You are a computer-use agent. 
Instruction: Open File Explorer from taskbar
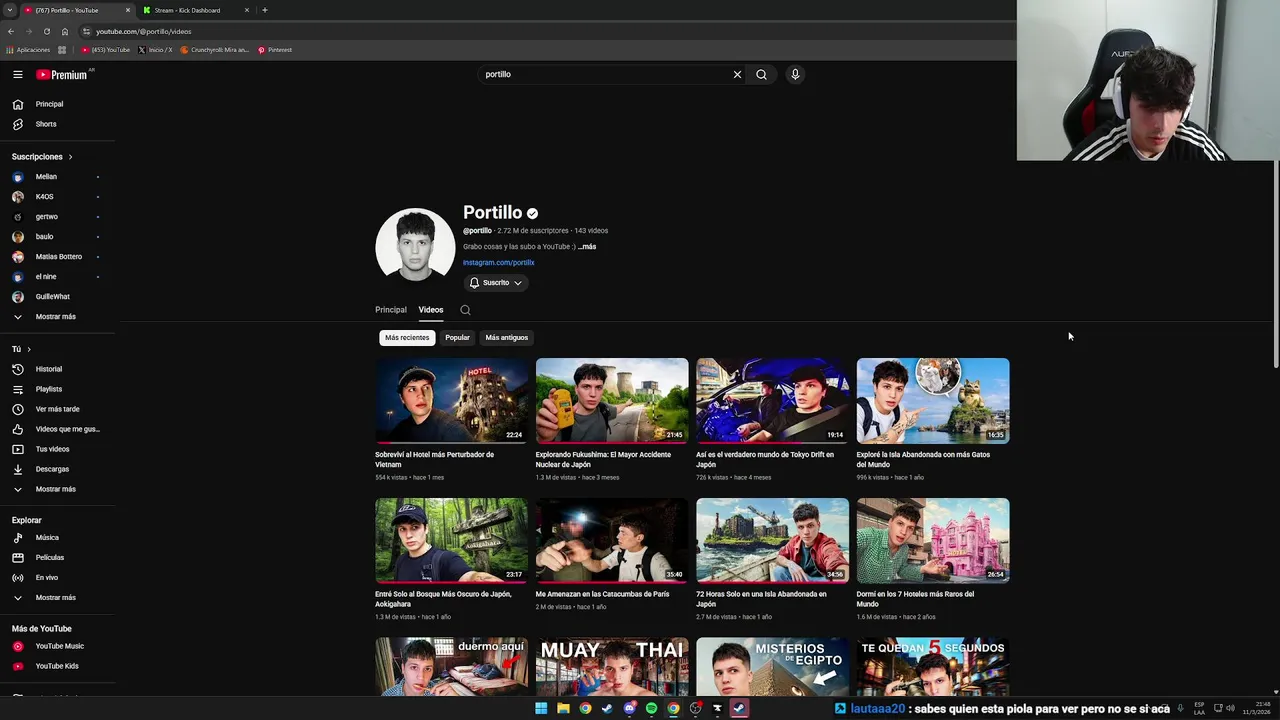click(x=563, y=708)
